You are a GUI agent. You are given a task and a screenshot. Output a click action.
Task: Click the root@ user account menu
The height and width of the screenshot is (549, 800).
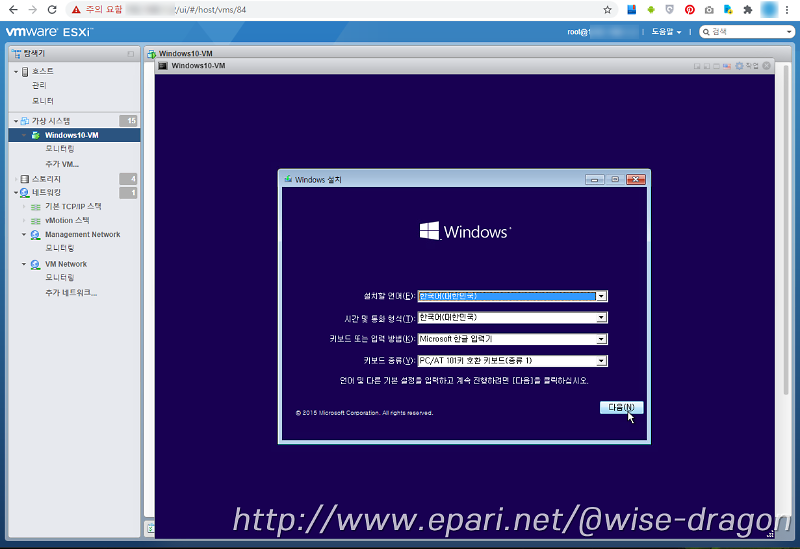(602, 32)
